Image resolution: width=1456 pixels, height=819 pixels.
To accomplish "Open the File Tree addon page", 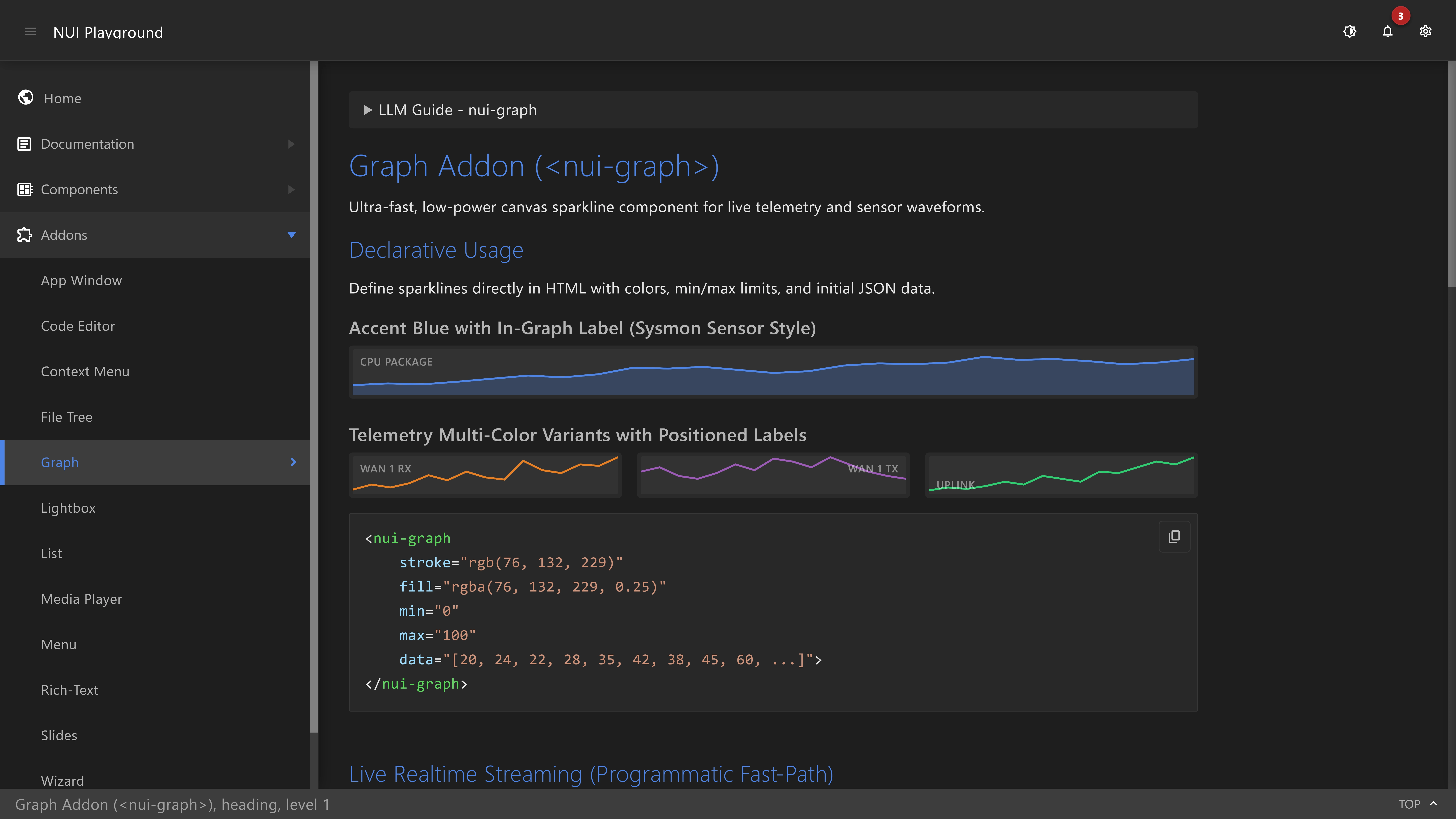I will point(155,417).
